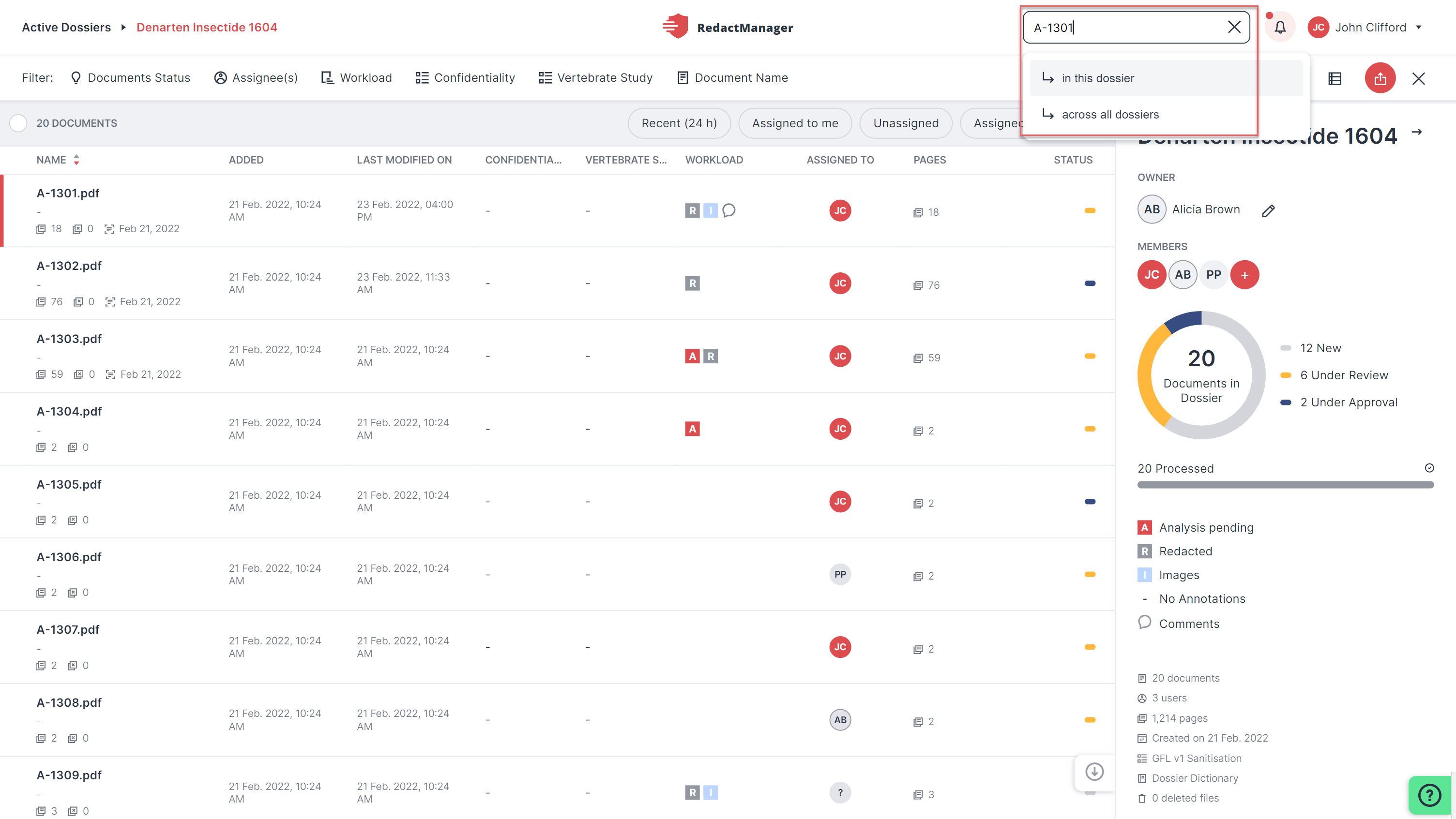Go to Active Dossiers breadcrumb
The height and width of the screenshot is (819, 1456).
point(66,27)
